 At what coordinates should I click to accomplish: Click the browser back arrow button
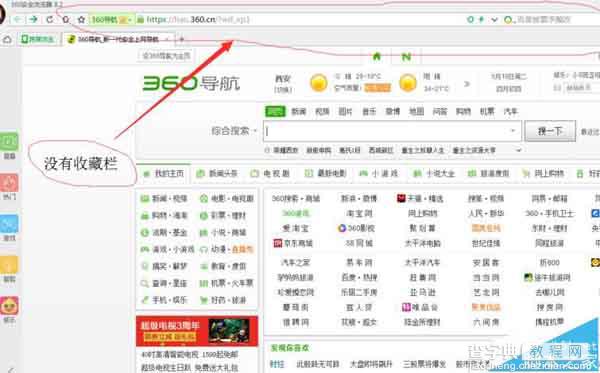(18, 19)
